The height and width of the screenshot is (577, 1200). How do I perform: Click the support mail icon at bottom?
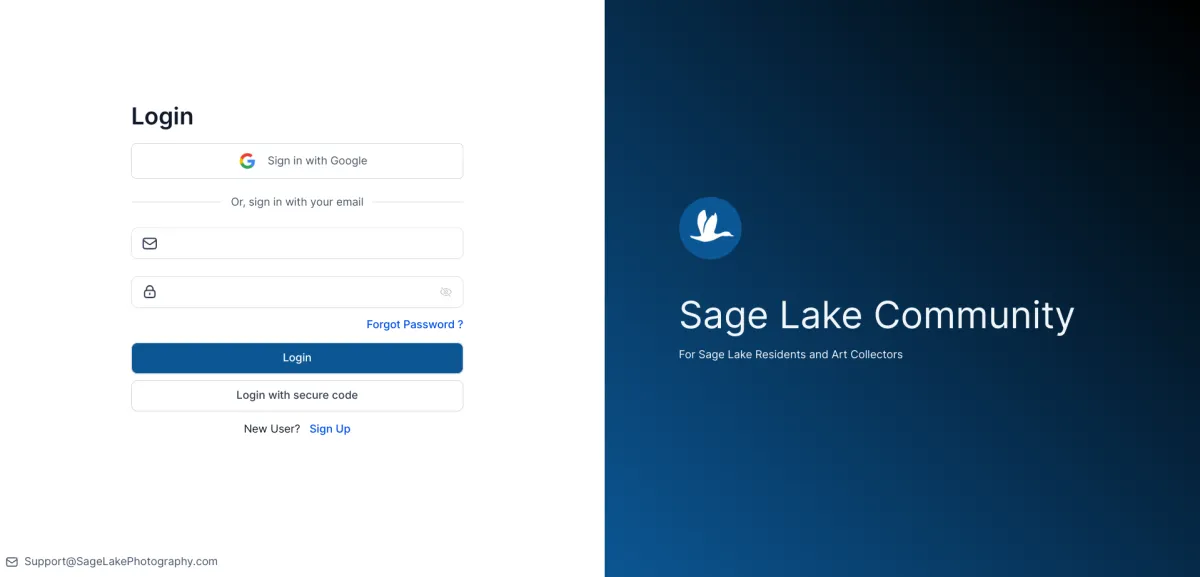[12, 562]
